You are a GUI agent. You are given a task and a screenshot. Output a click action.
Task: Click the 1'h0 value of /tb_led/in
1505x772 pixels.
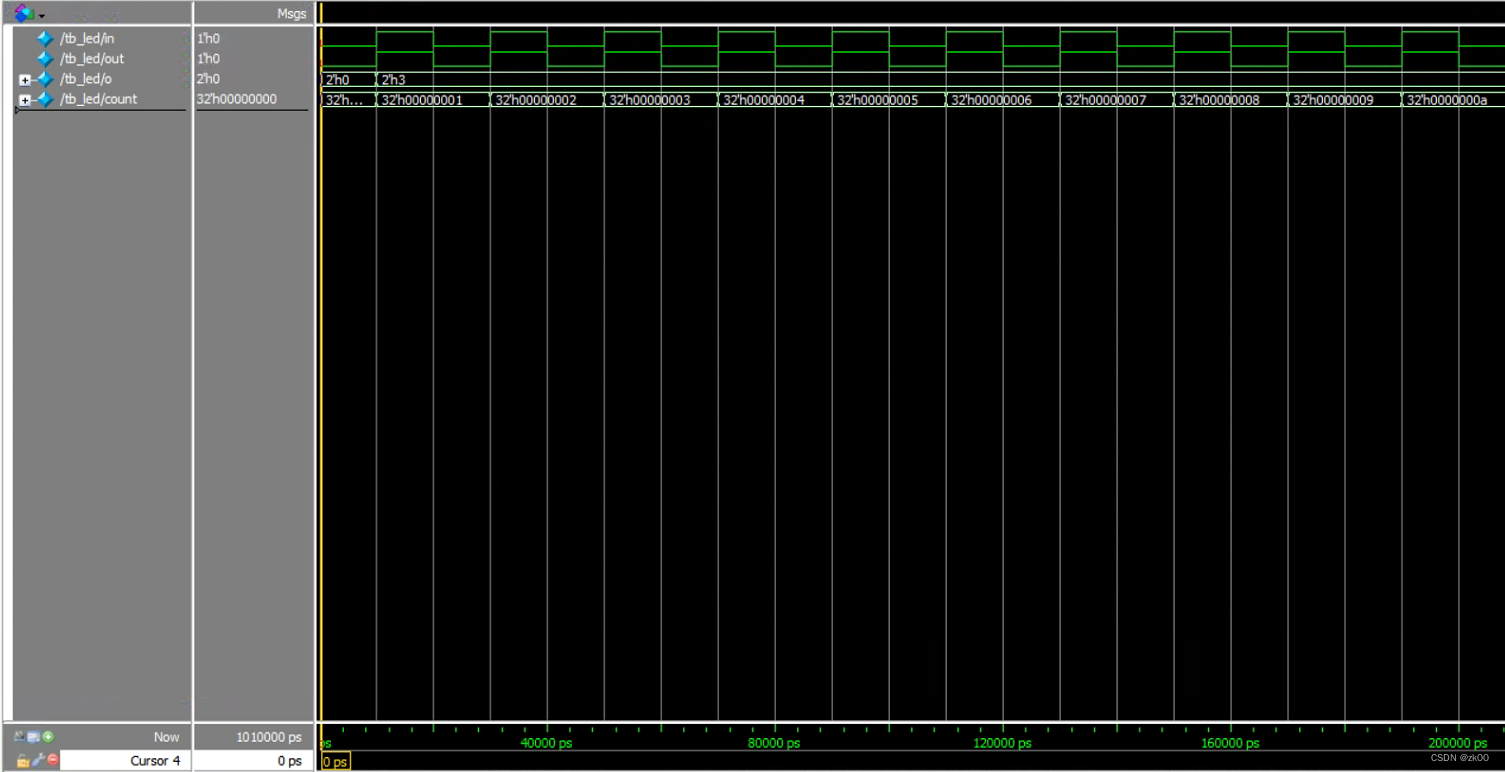[208, 39]
